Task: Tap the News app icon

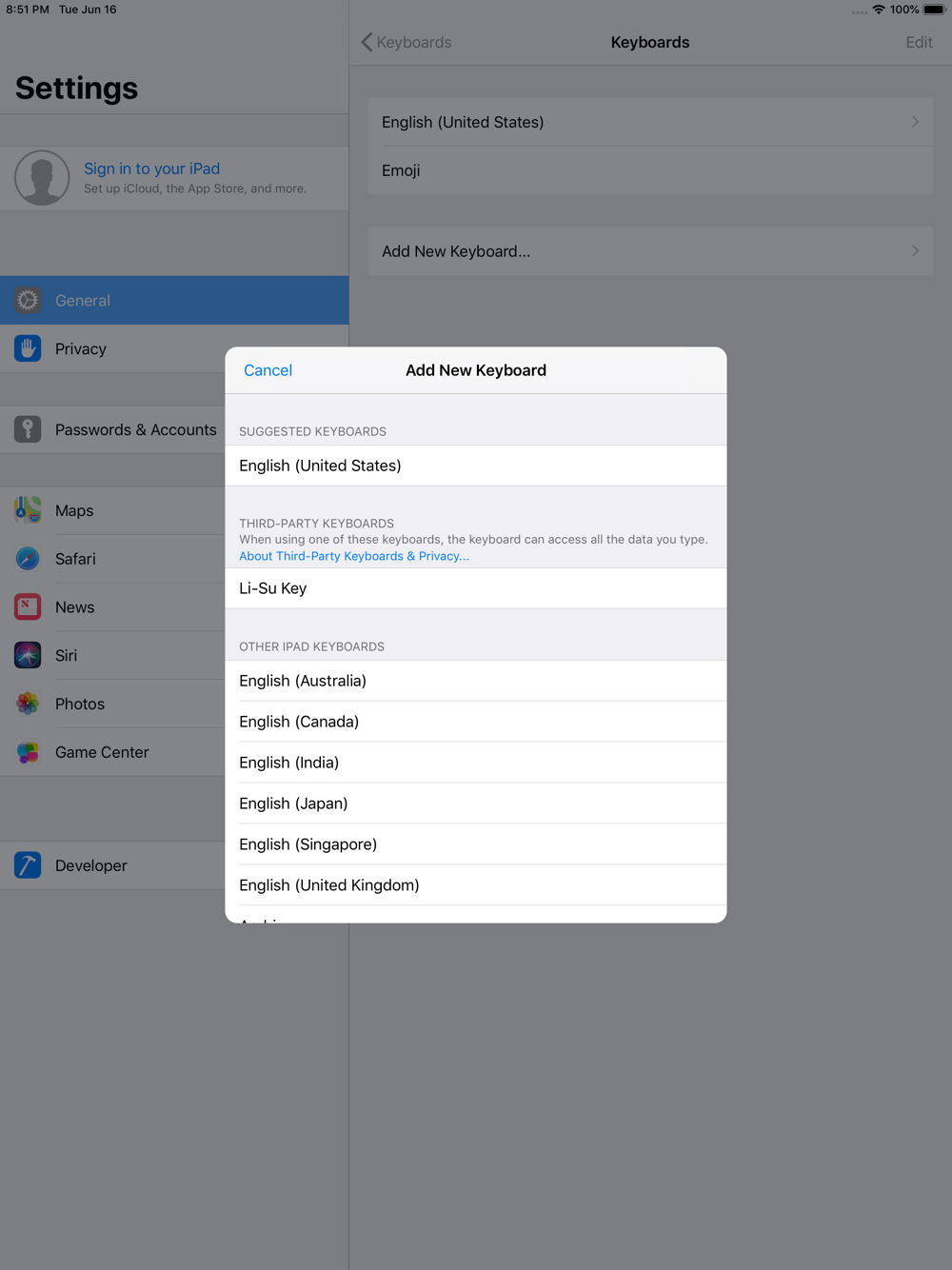Action: pos(28,607)
